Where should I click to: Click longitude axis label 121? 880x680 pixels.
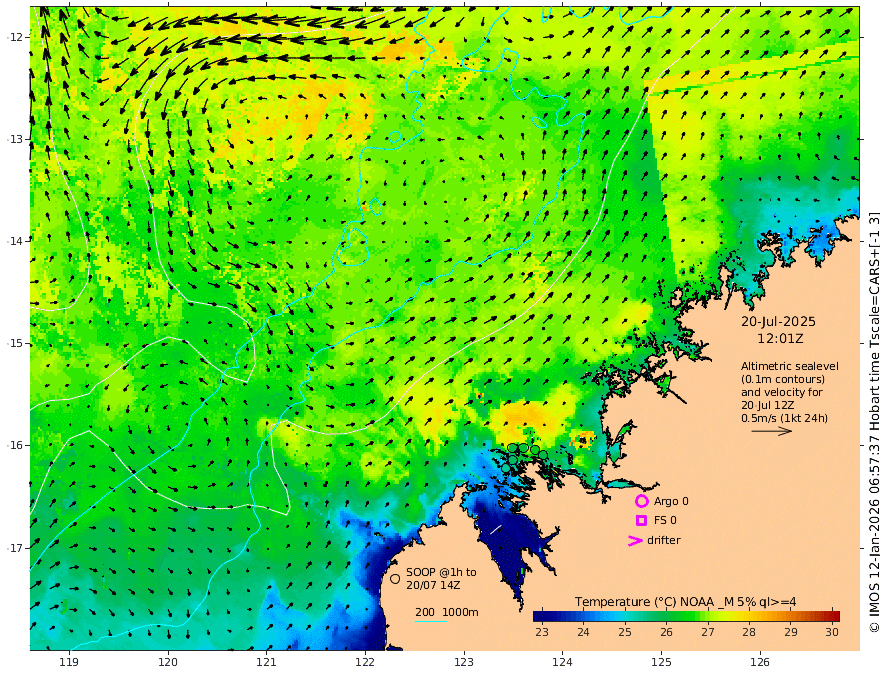tap(267, 663)
